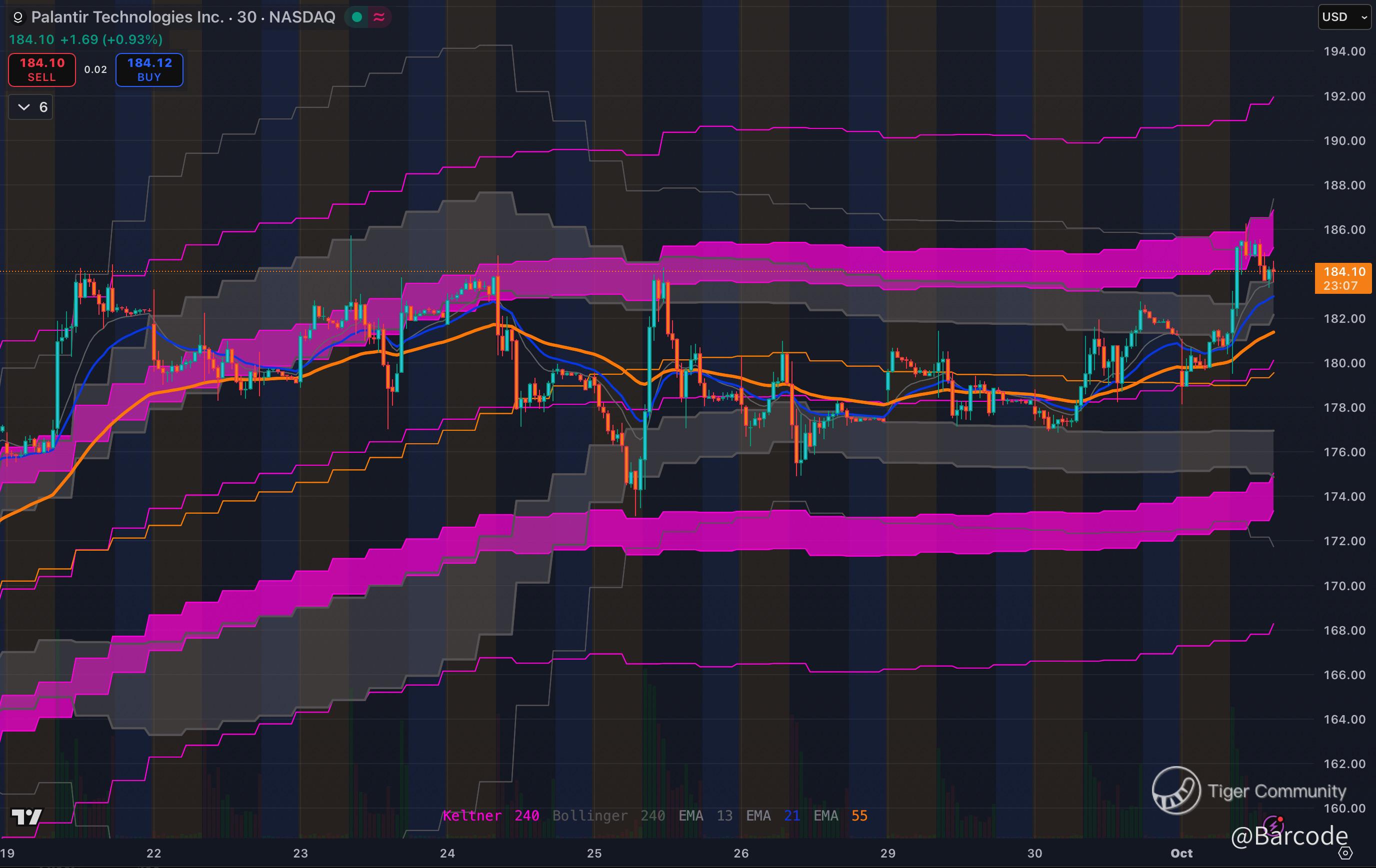
Task: Click the pink approximate-data indicator icon
Action: point(379,17)
